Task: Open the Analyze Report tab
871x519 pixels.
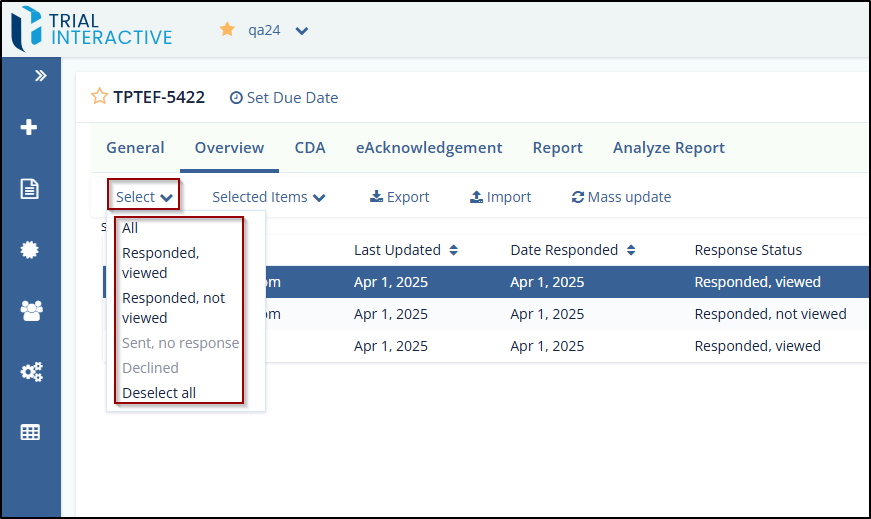Action: pyautogui.click(x=668, y=148)
